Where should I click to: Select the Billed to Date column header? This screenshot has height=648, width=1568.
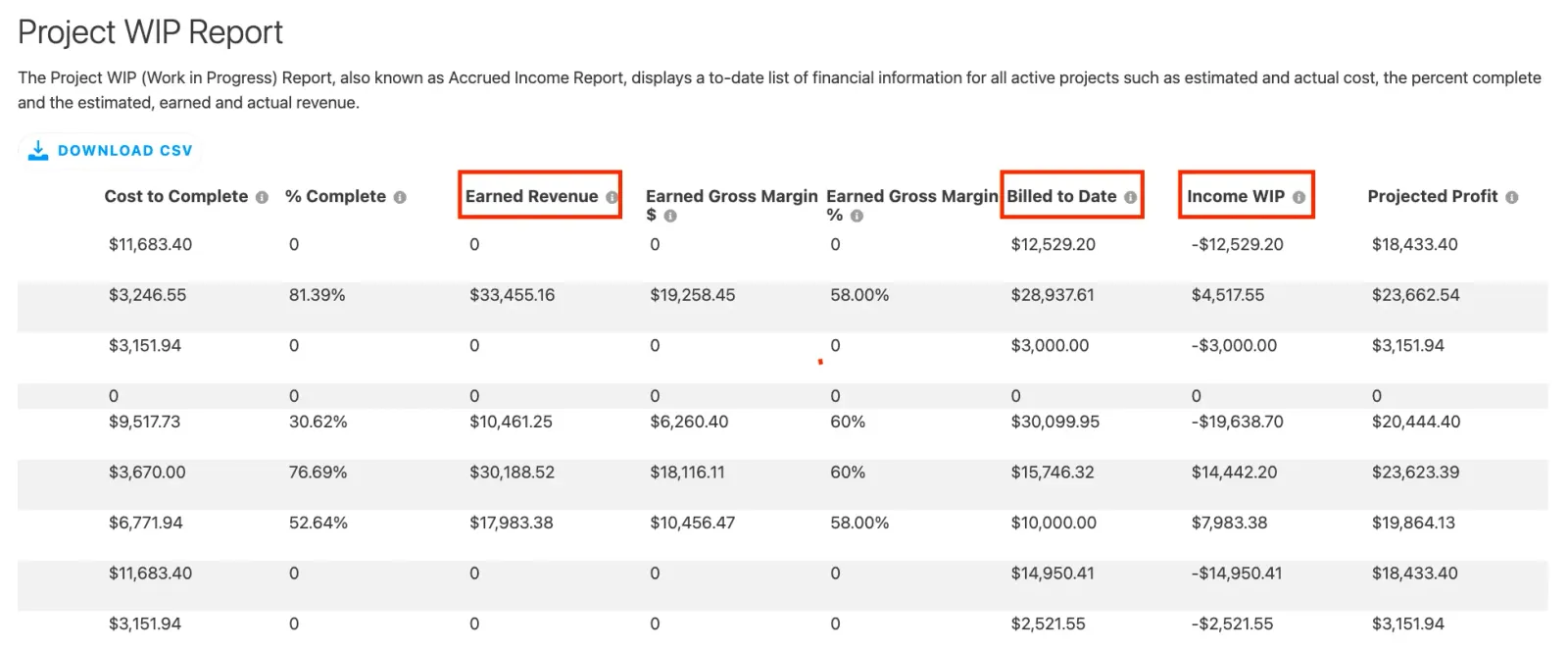point(1061,196)
